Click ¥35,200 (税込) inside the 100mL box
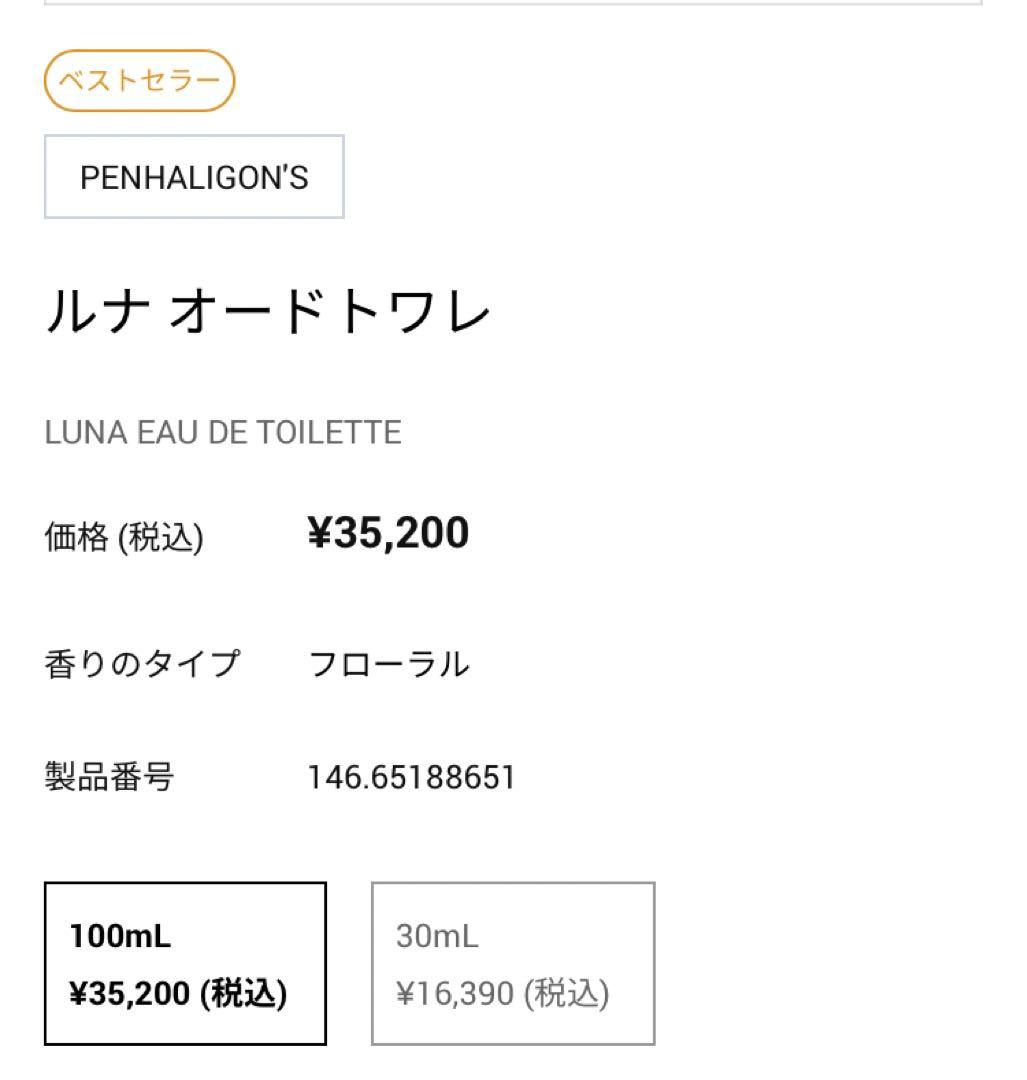This screenshot has width=1027, height=1080. pos(178,993)
